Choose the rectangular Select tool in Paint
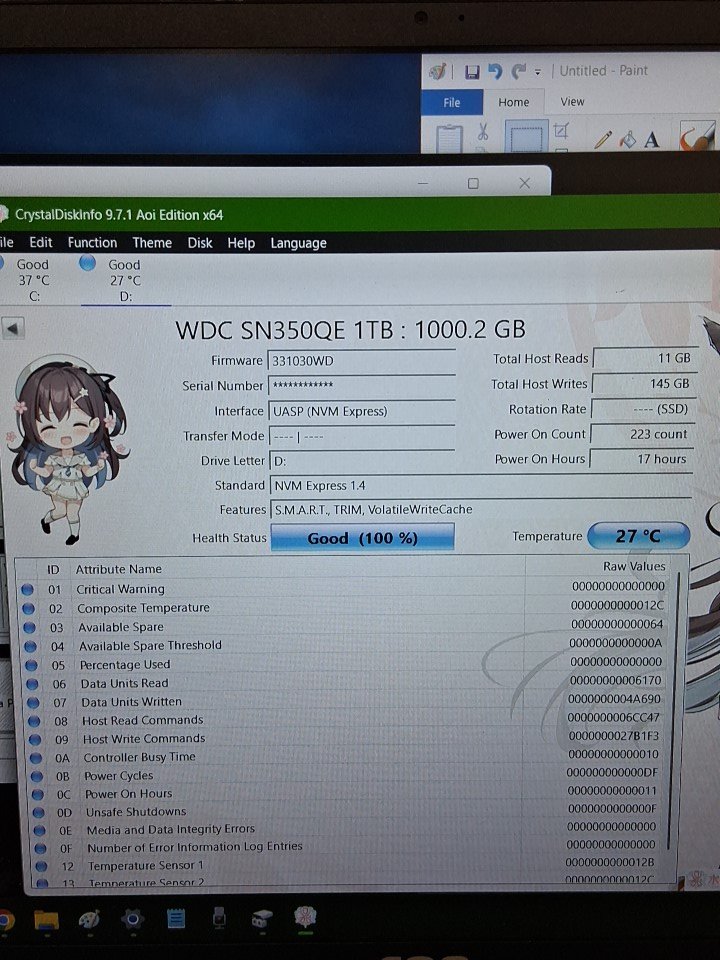The image size is (720, 960). pyautogui.click(x=526, y=136)
